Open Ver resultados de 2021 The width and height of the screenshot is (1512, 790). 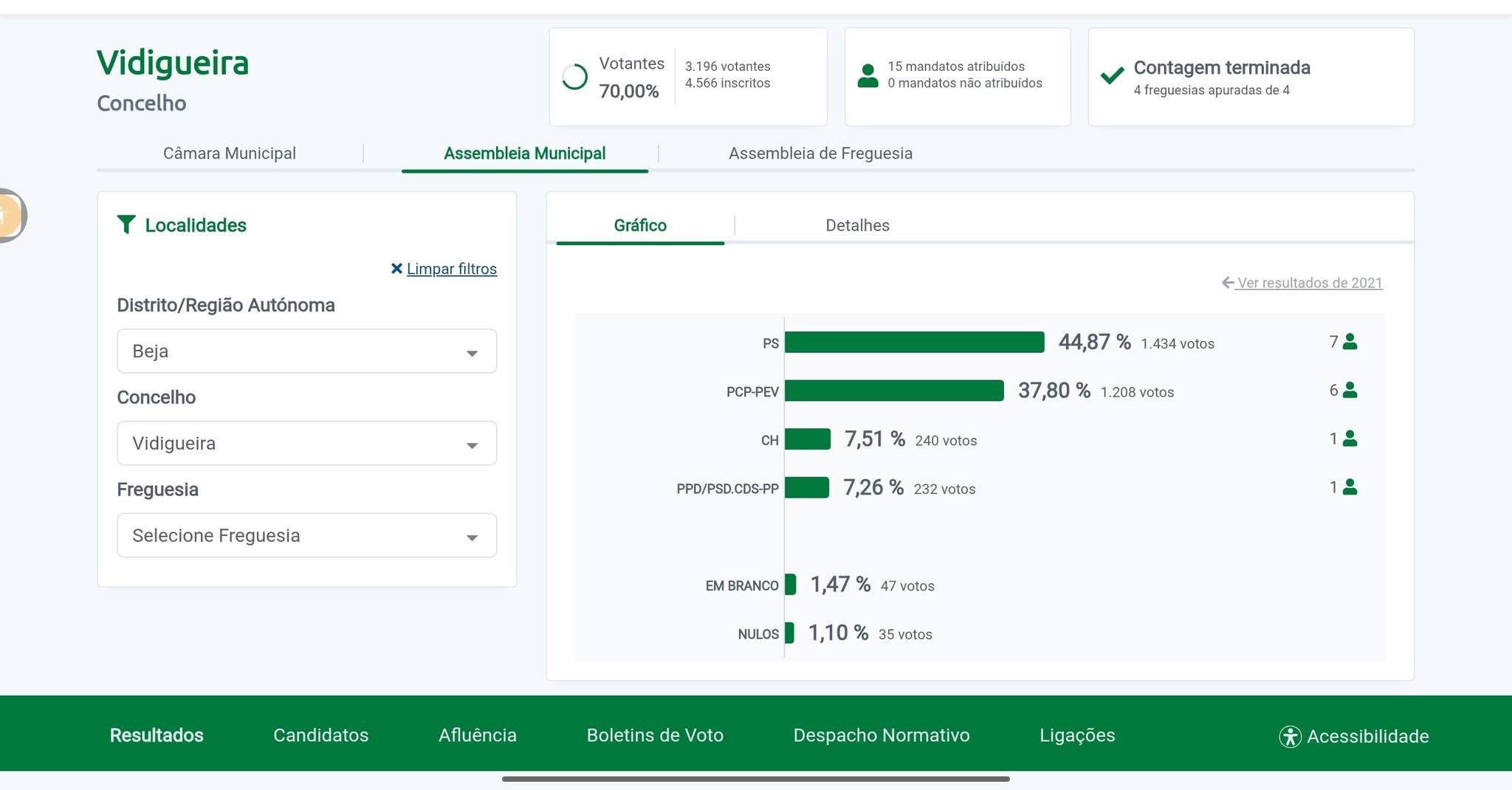click(x=1310, y=283)
